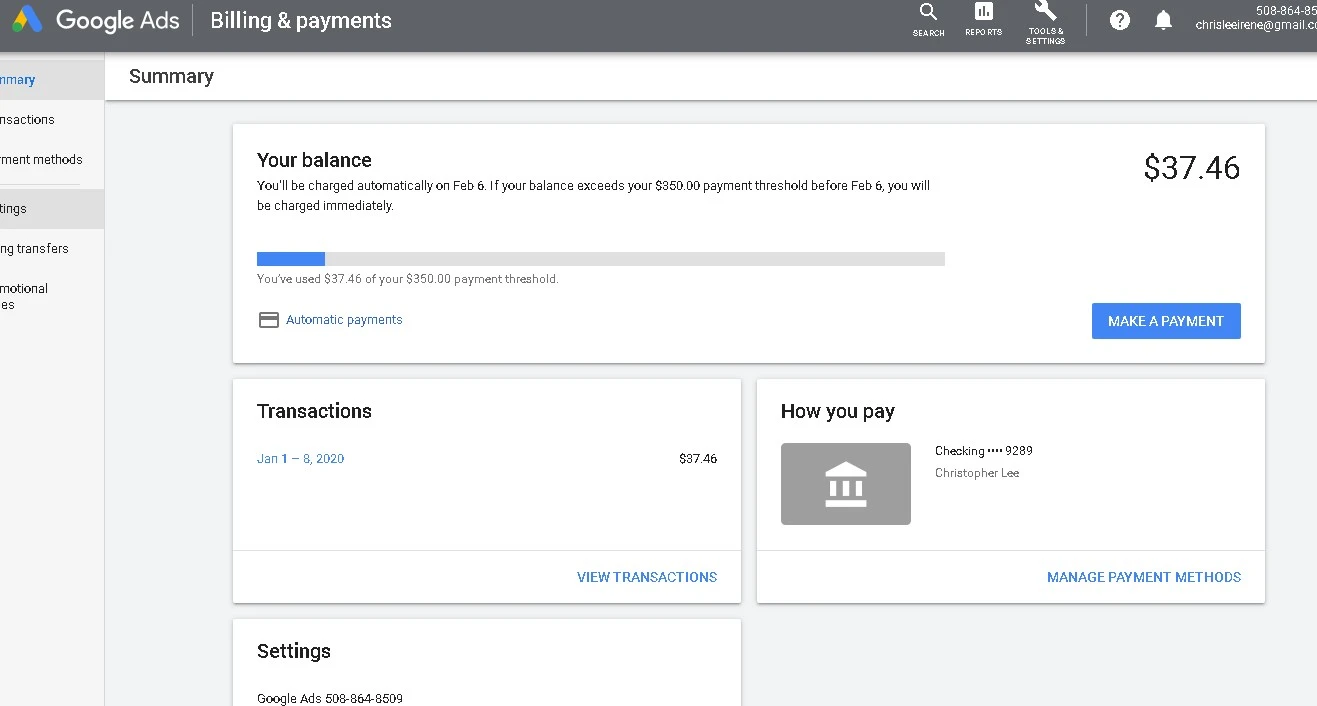Open the Automatic payments link
Viewport: 1317px width, 706px height.
[x=344, y=320]
